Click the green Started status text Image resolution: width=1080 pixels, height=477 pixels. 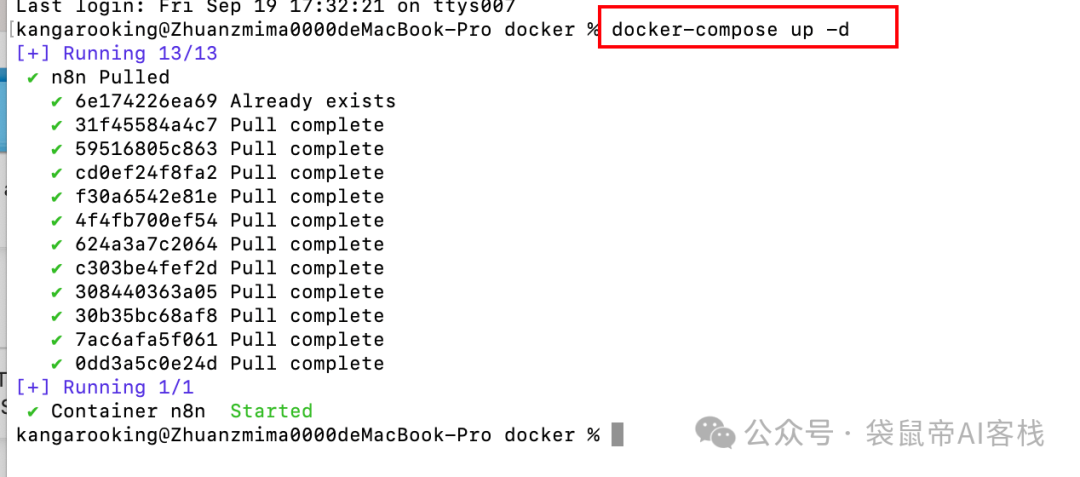[x=271, y=411]
